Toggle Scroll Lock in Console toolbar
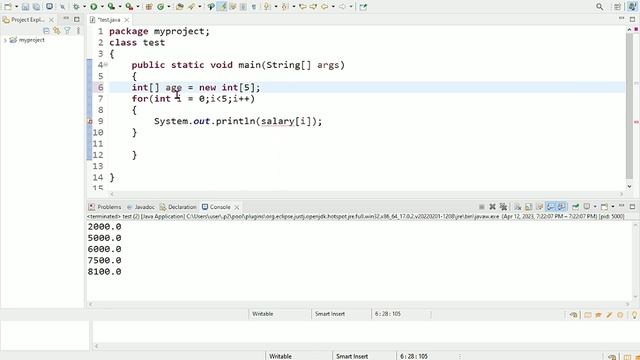This screenshot has width=640, height=360. point(529,207)
